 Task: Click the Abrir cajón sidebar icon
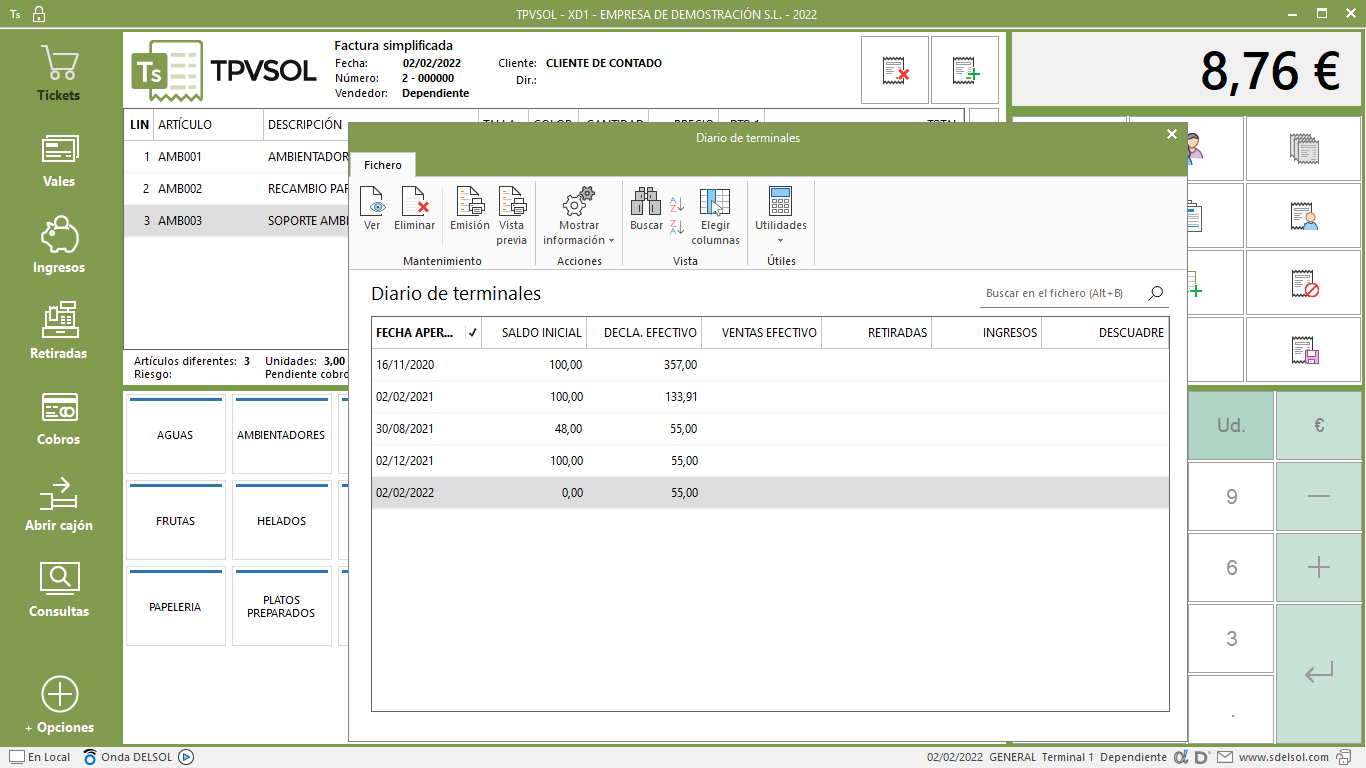pyautogui.click(x=59, y=503)
